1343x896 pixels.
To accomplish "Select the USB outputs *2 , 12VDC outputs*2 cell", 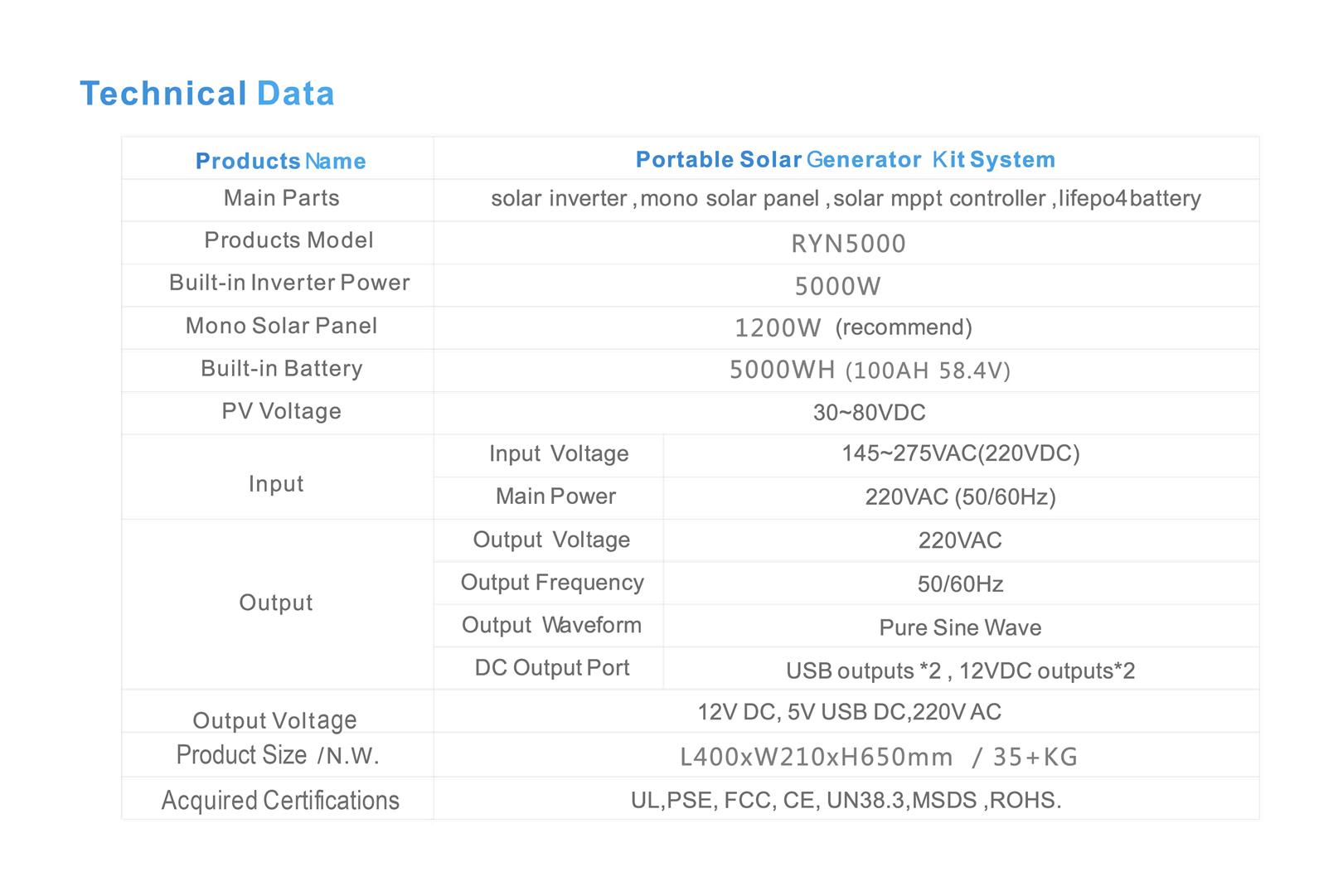I will [x=960, y=671].
